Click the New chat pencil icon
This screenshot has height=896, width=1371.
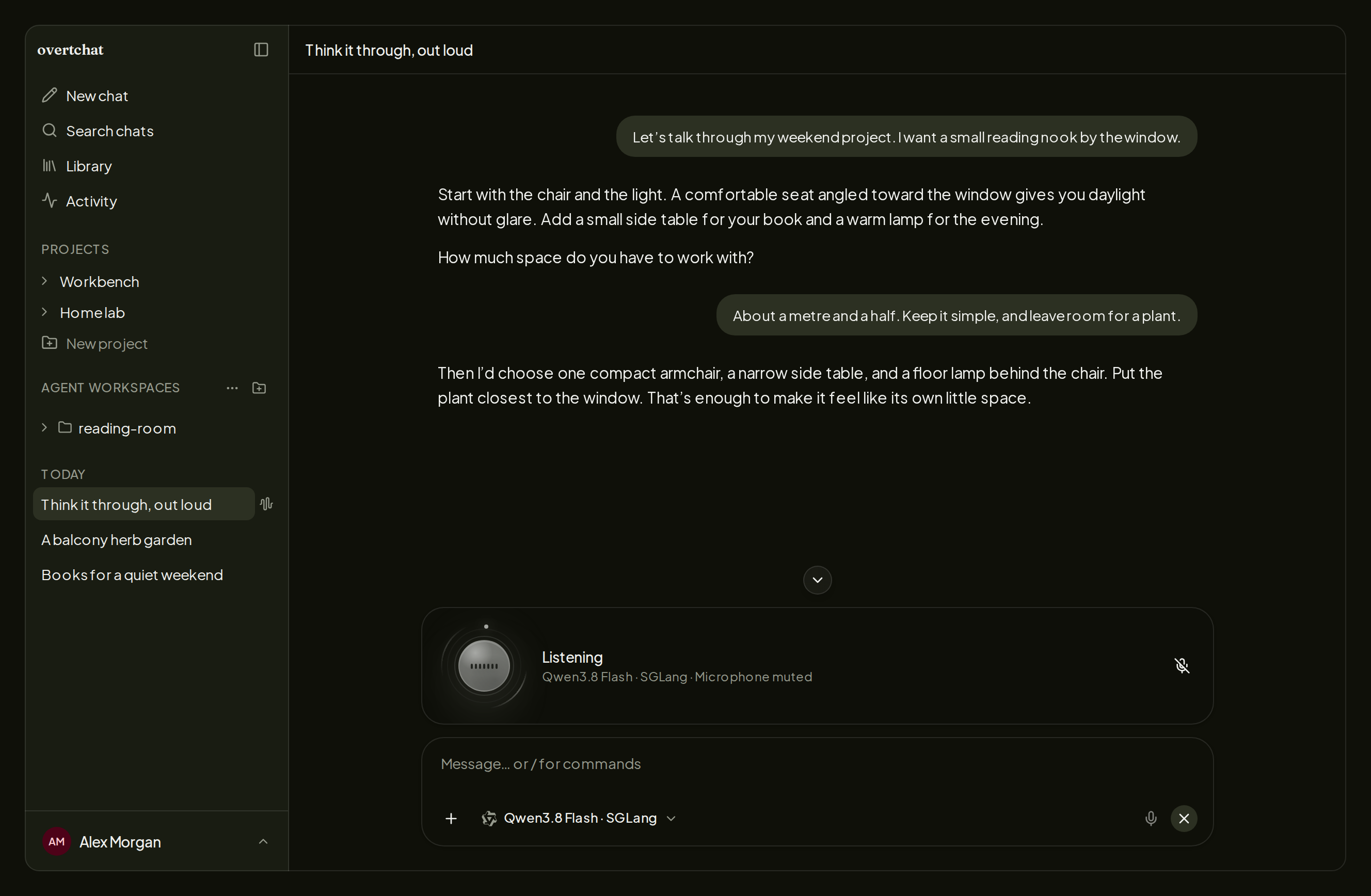tap(50, 95)
